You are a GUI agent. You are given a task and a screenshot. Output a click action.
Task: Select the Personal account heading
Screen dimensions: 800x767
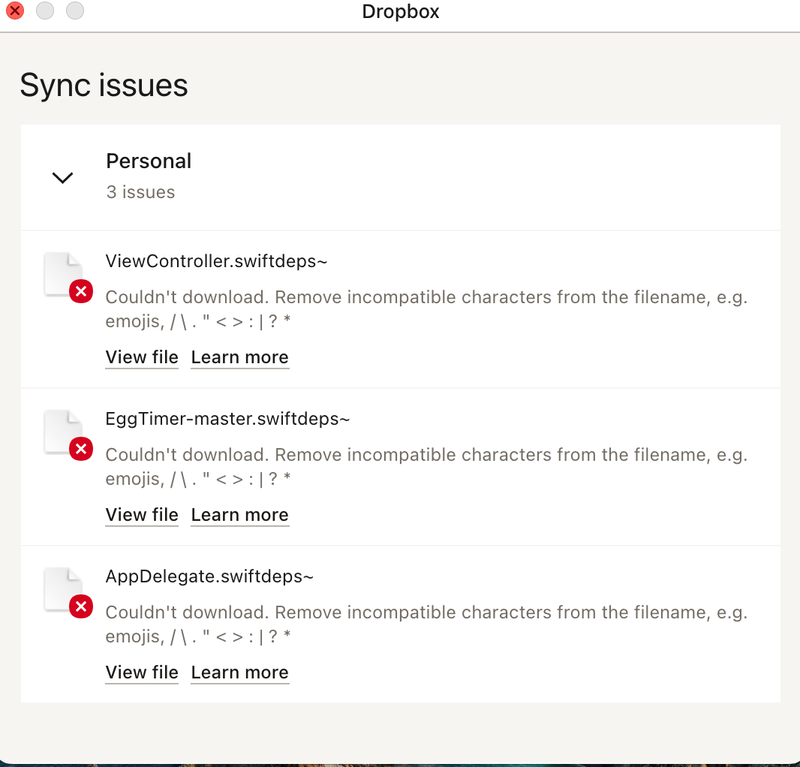pyautogui.click(x=148, y=160)
